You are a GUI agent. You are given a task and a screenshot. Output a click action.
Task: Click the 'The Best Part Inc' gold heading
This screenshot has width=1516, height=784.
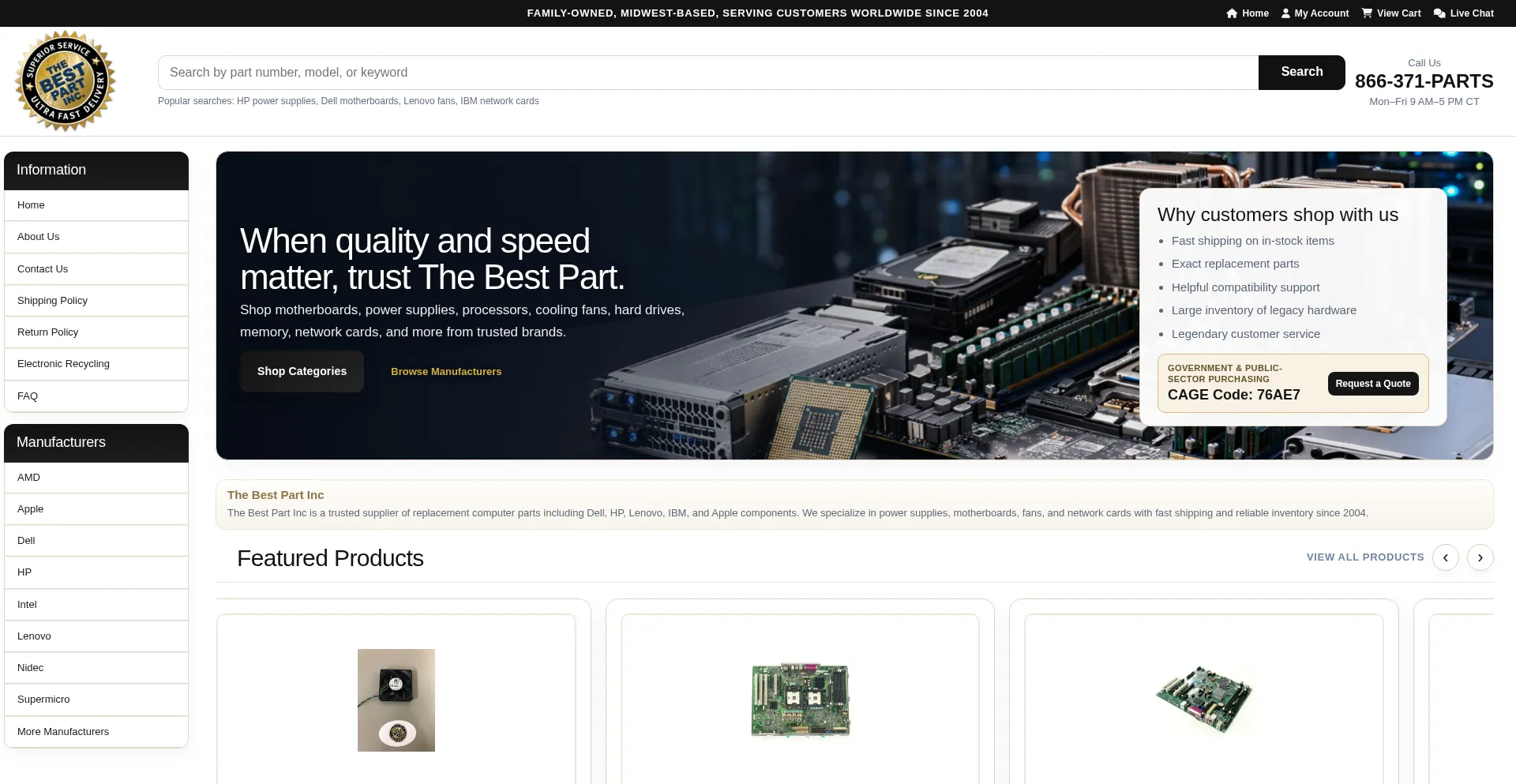[x=276, y=495]
